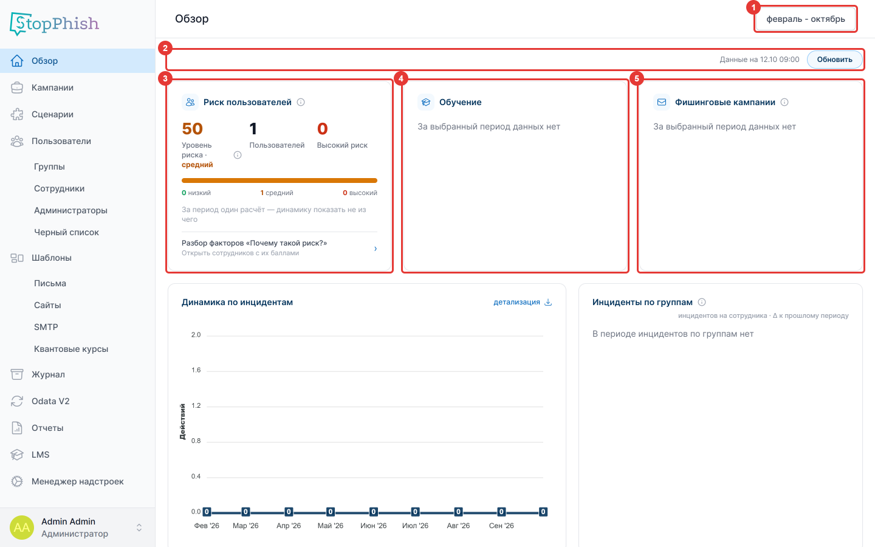This screenshot has width=875, height=547.
Task: Click the users icon in Риск пользователей card
Action: tap(190, 102)
